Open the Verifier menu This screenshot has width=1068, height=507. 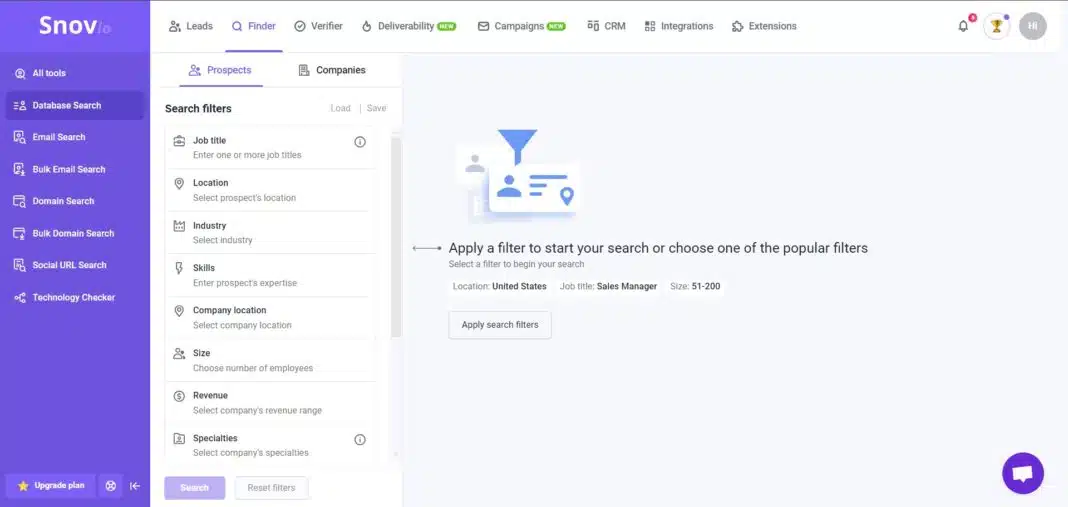318,26
